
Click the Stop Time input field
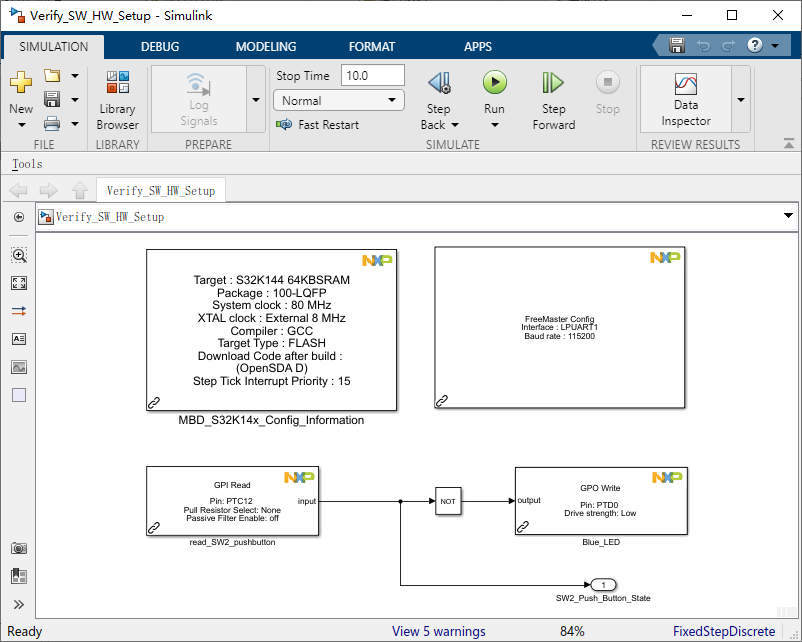(x=373, y=76)
